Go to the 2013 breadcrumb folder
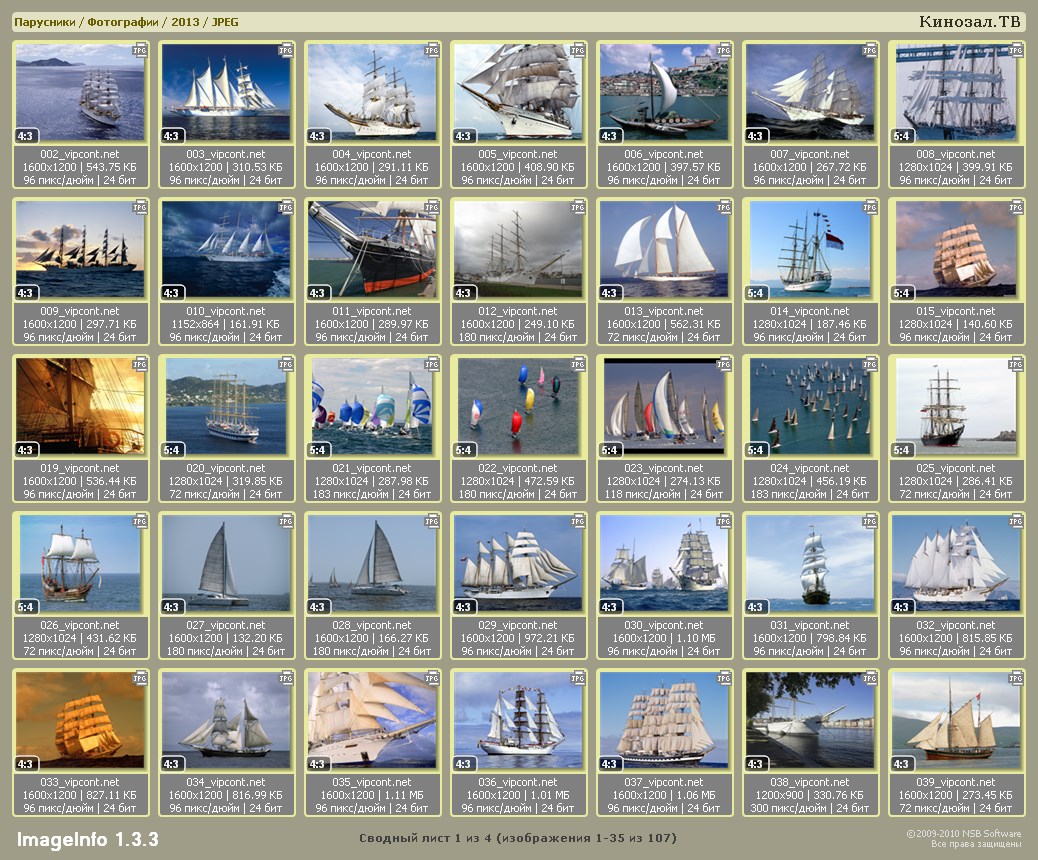The width and height of the screenshot is (1038, 860). [x=184, y=22]
